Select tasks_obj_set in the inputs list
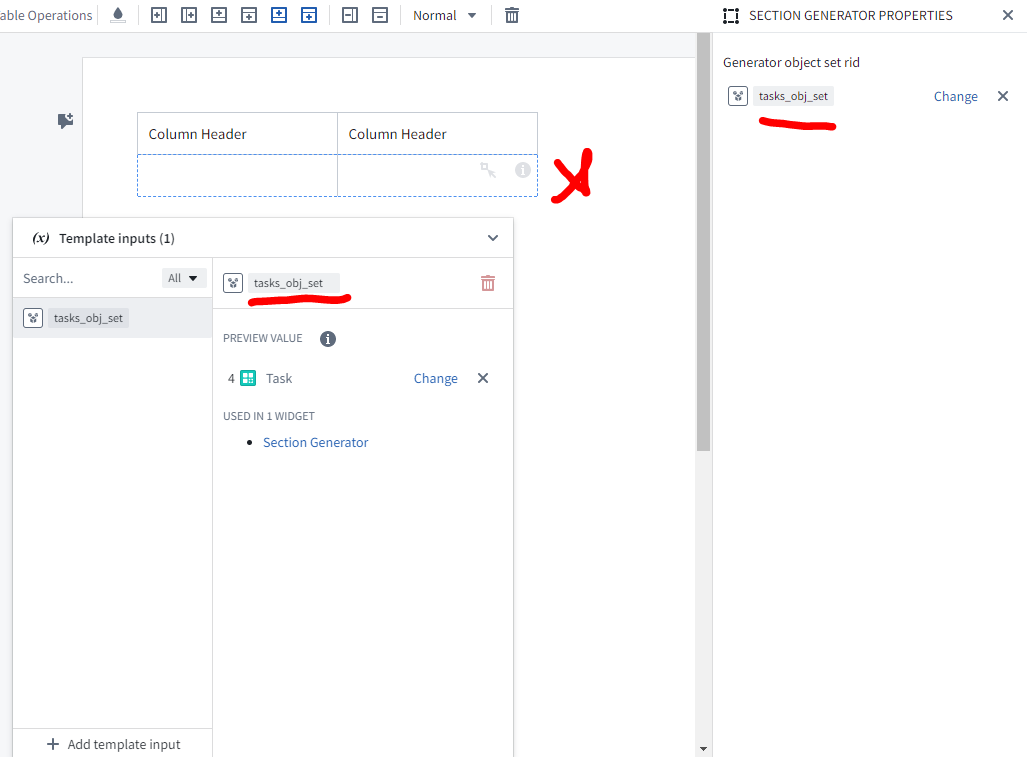The height and width of the screenshot is (757, 1027). [113, 318]
